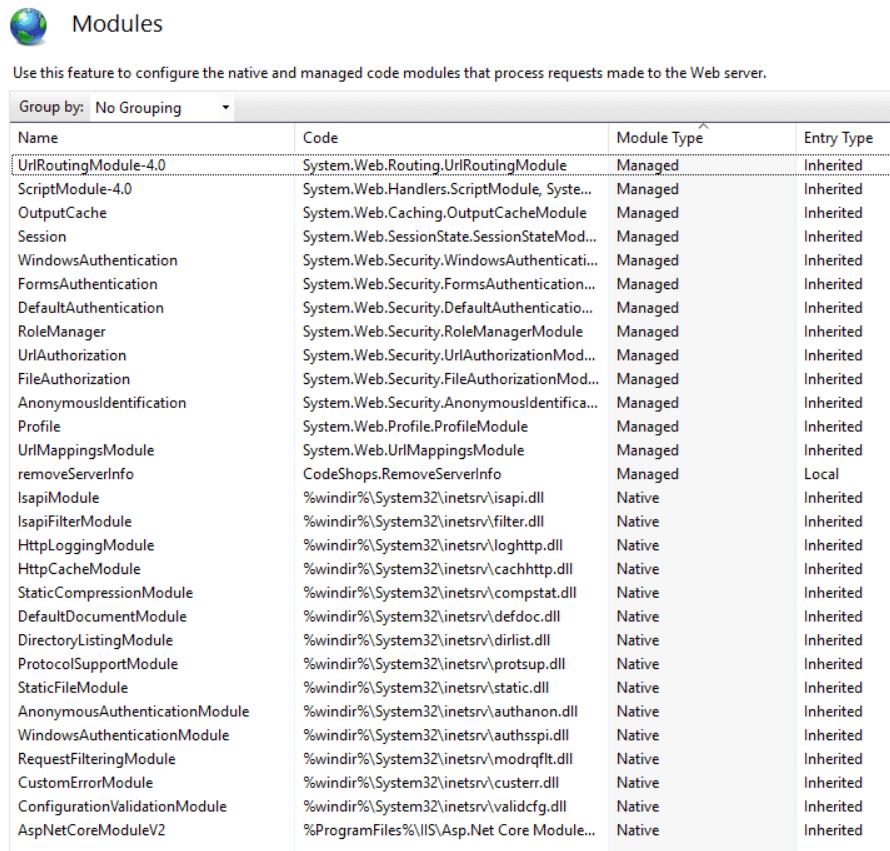Select the Session module row
This screenshot has width=890, height=851.
pyautogui.click(x=42, y=237)
